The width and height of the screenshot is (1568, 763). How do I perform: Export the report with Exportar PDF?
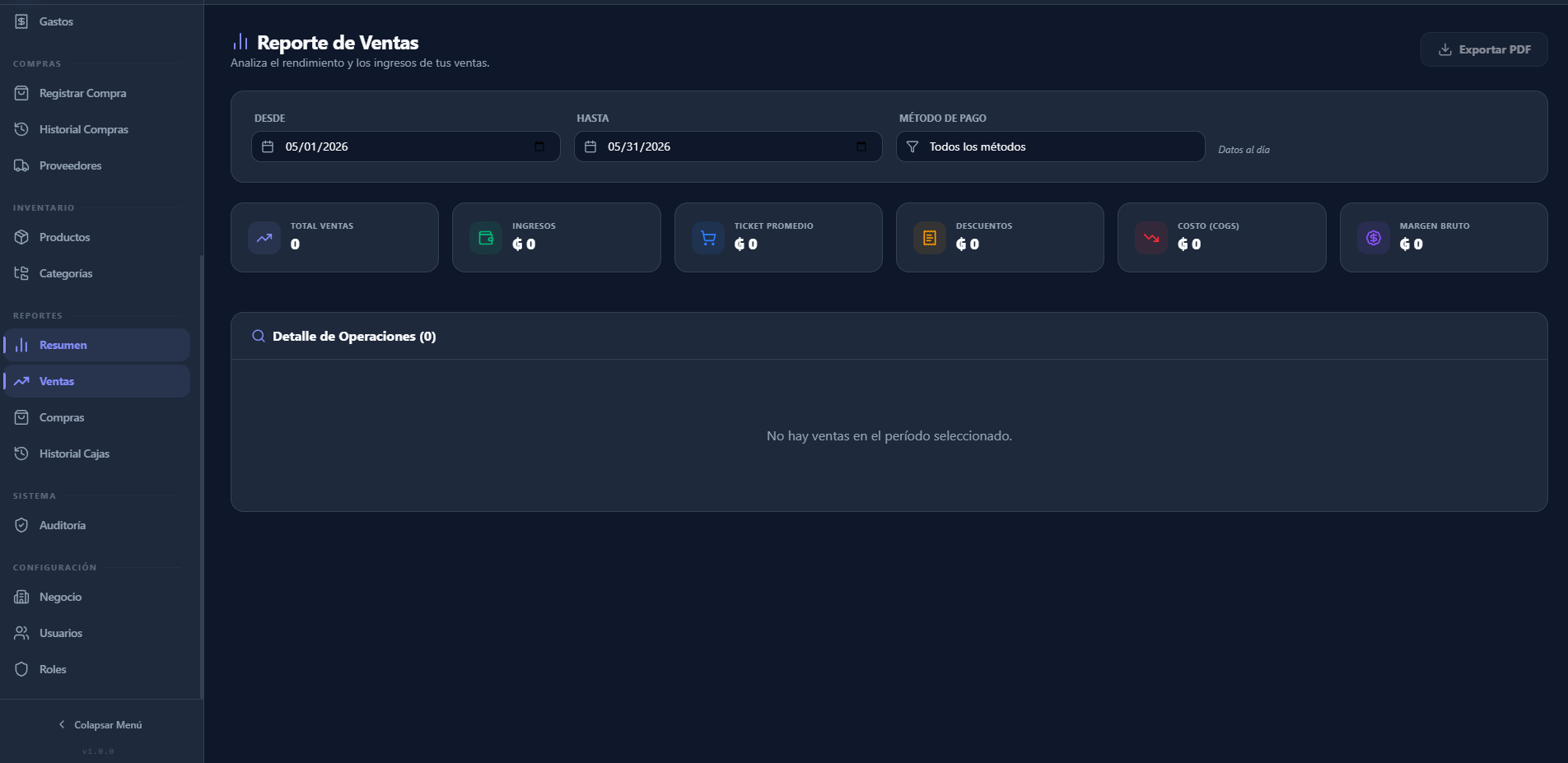point(1484,49)
